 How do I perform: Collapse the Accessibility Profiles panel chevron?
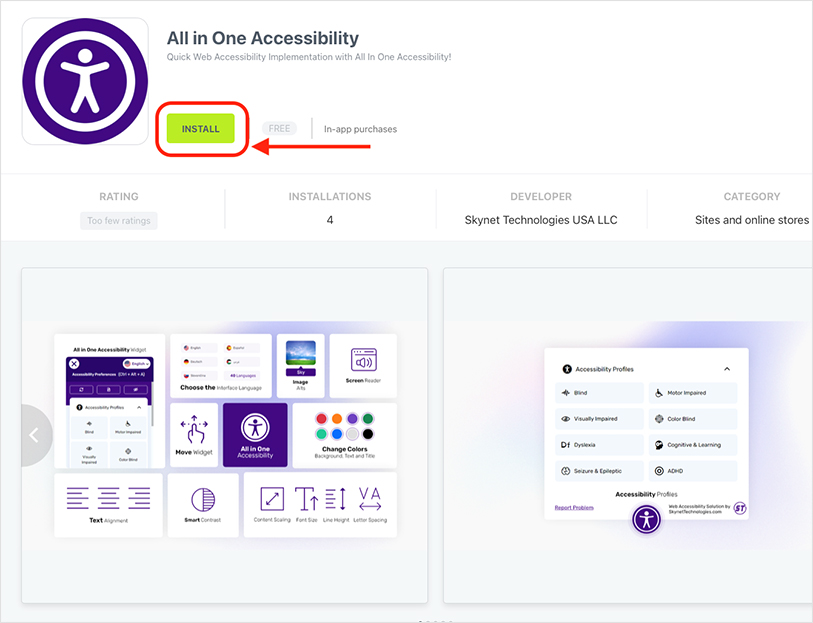pos(727,369)
